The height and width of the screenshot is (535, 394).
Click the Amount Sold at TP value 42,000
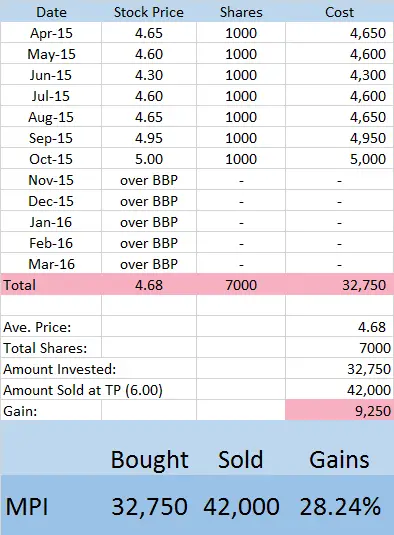[369, 390]
